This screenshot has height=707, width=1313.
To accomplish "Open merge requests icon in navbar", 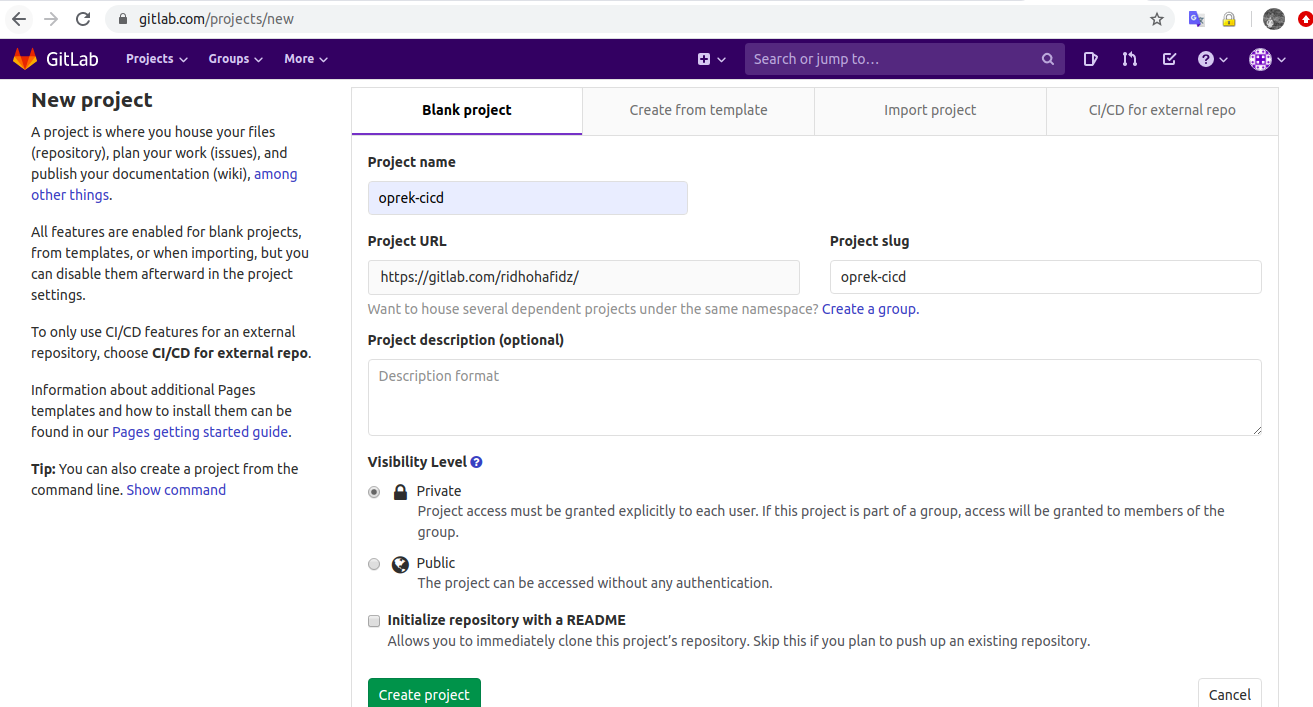I will 1130,59.
